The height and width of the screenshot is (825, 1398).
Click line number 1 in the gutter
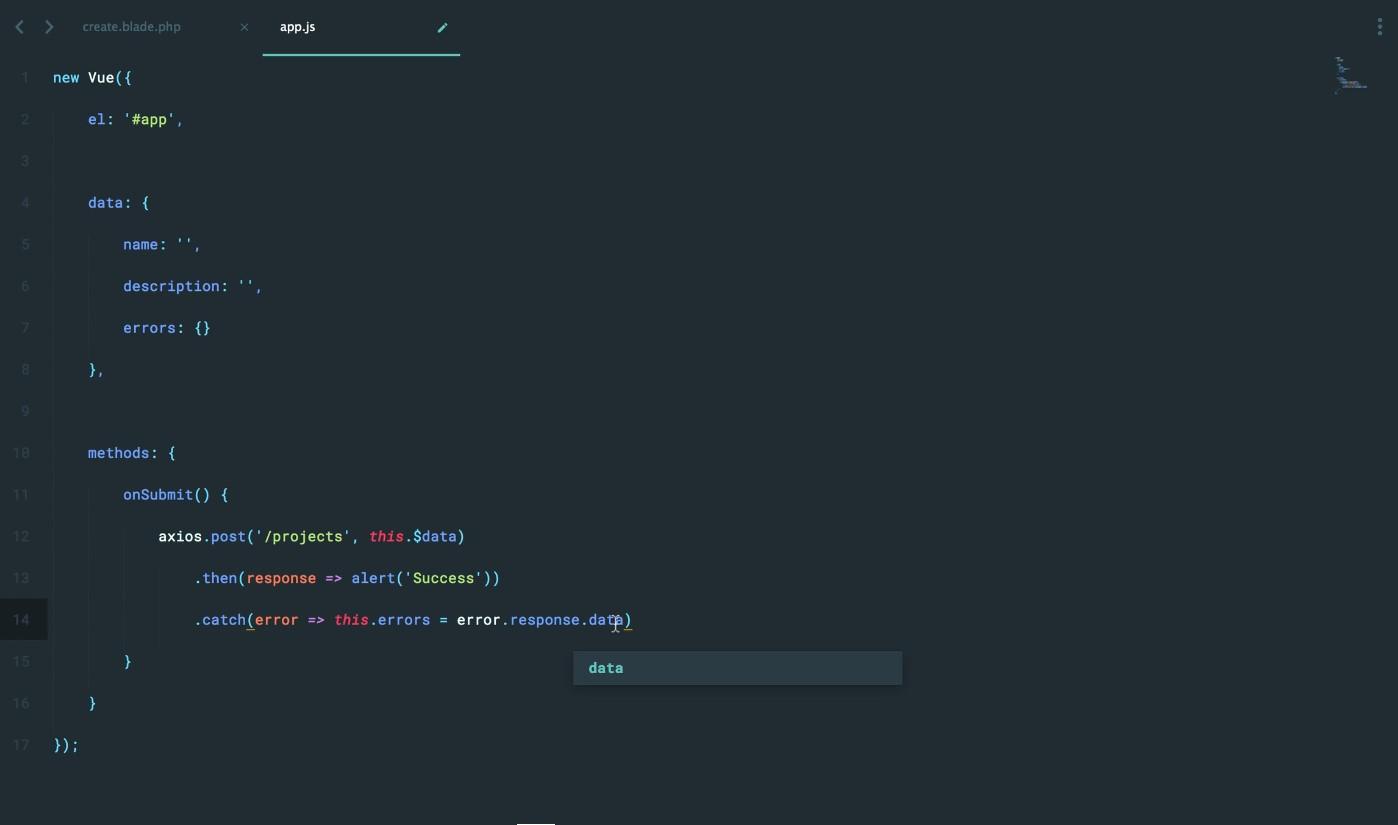coord(24,78)
